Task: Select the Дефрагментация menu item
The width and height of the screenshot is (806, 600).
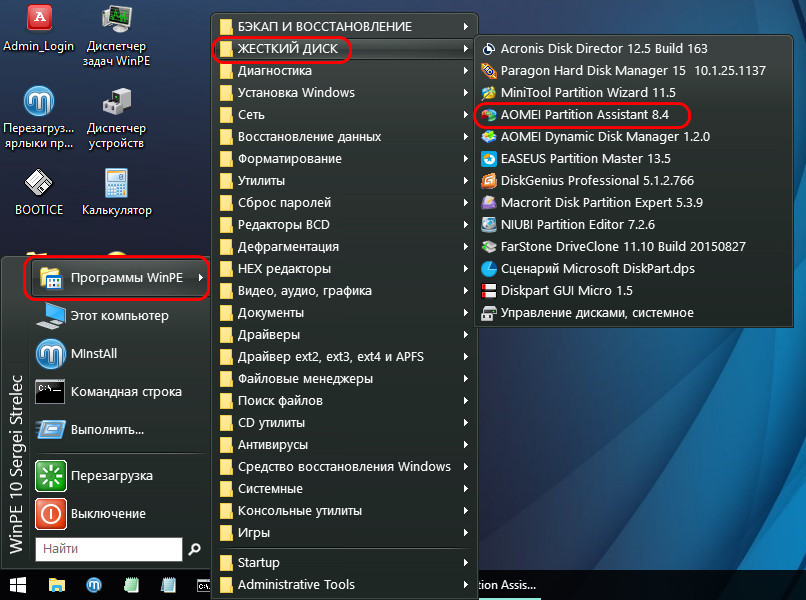Action: (344, 247)
